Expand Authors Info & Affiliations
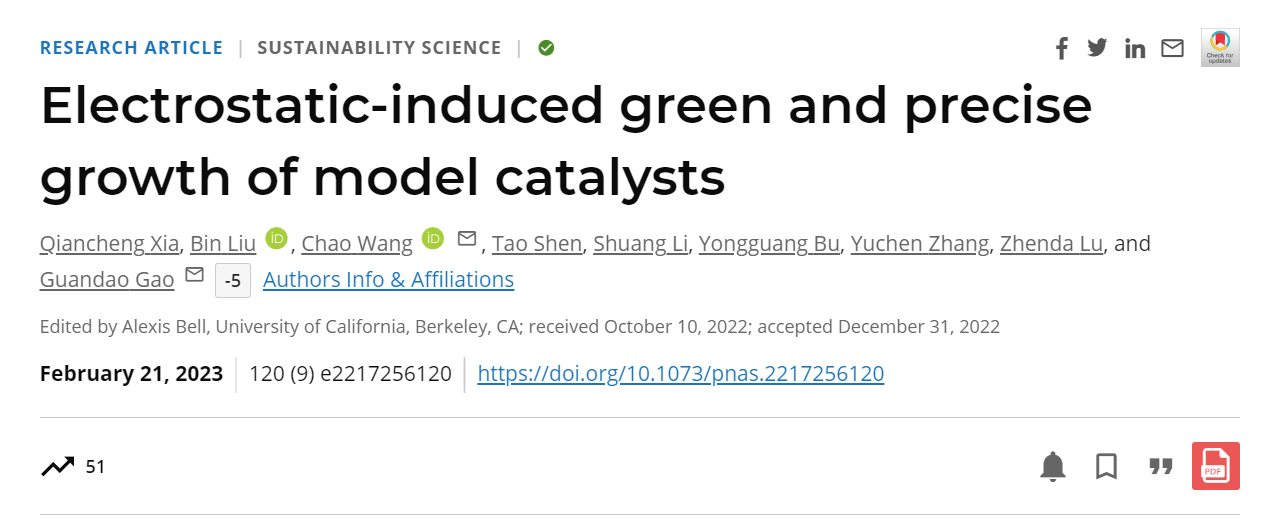Image resolution: width=1286 pixels, height=529 pixels. (388, 279)
